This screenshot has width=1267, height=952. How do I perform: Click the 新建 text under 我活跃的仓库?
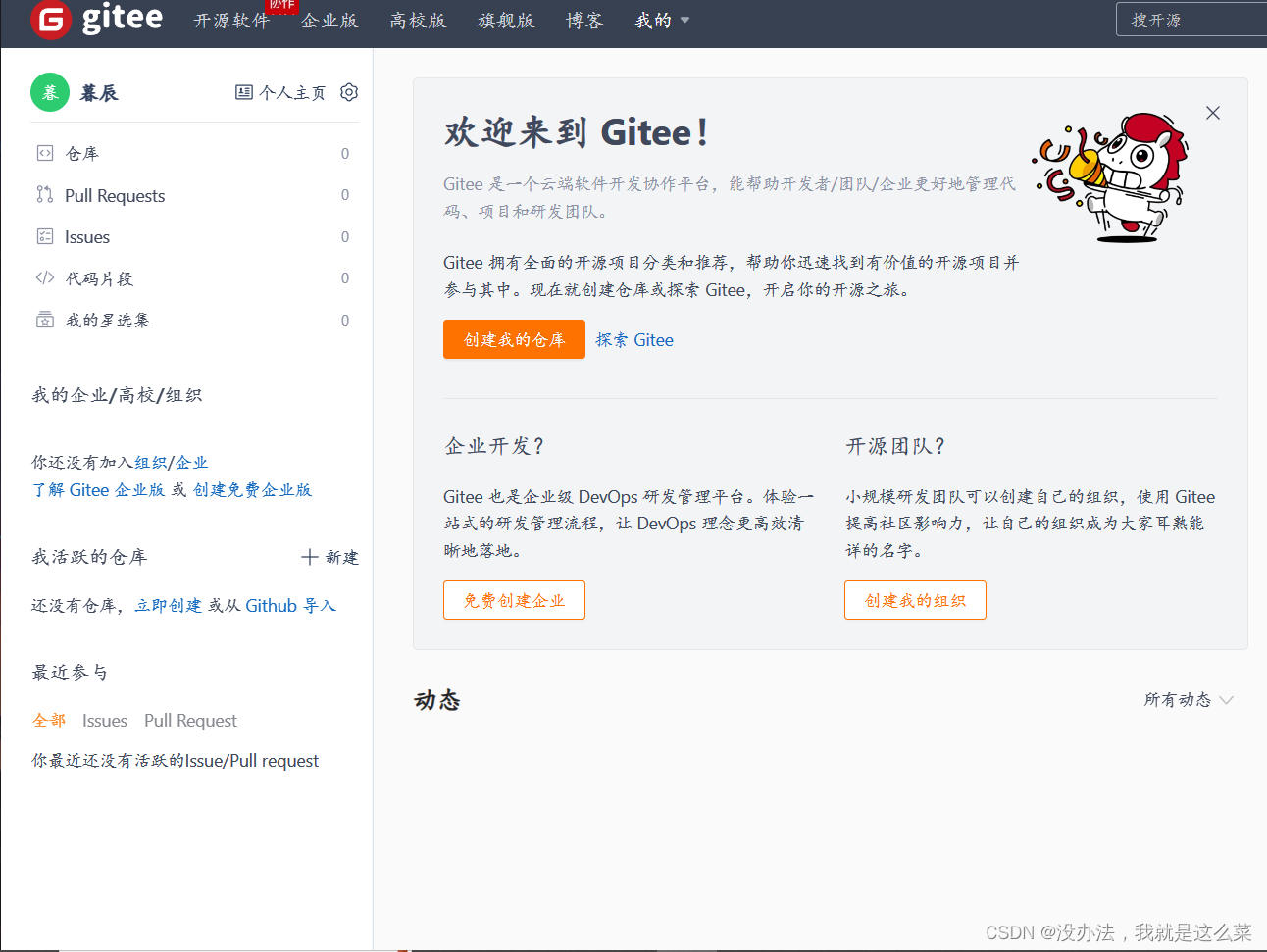(x=342, y=557)
